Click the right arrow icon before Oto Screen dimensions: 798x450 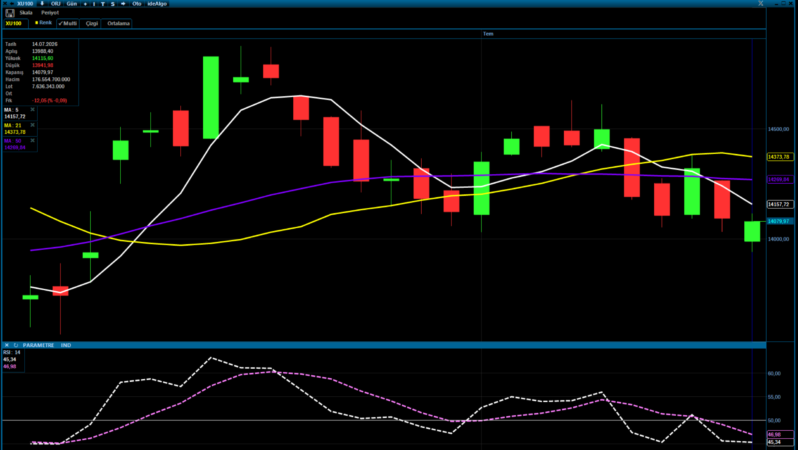pyautogui.click(x=123, y=4)
